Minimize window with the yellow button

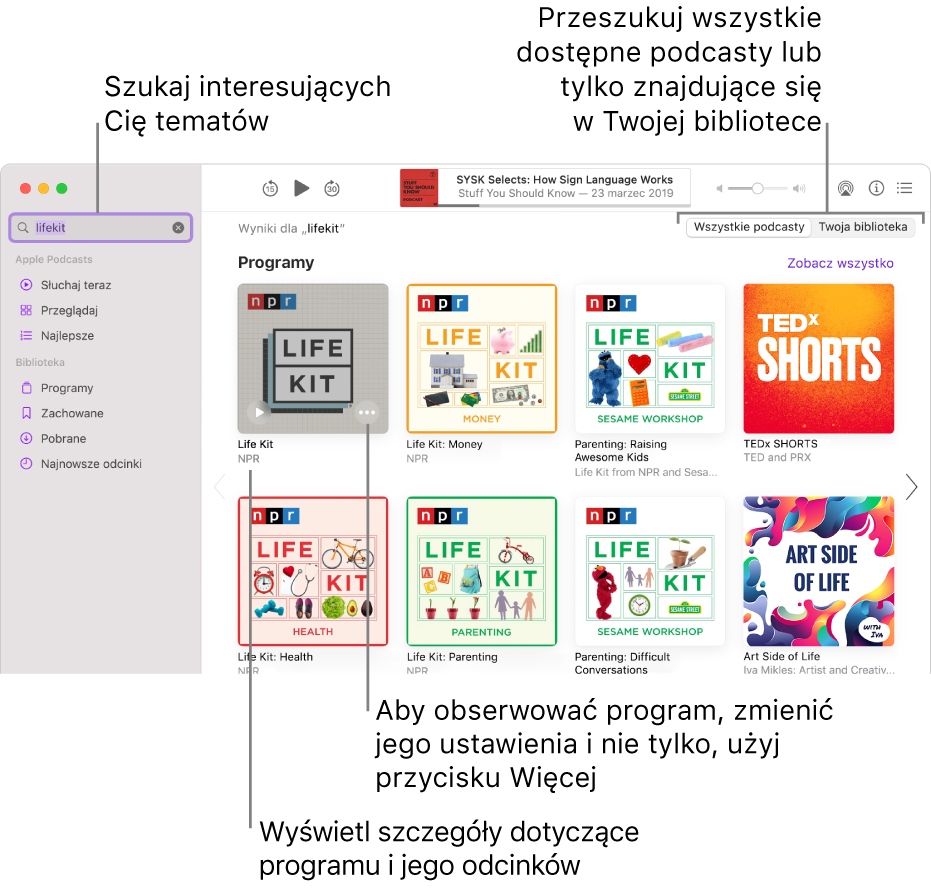43,188
